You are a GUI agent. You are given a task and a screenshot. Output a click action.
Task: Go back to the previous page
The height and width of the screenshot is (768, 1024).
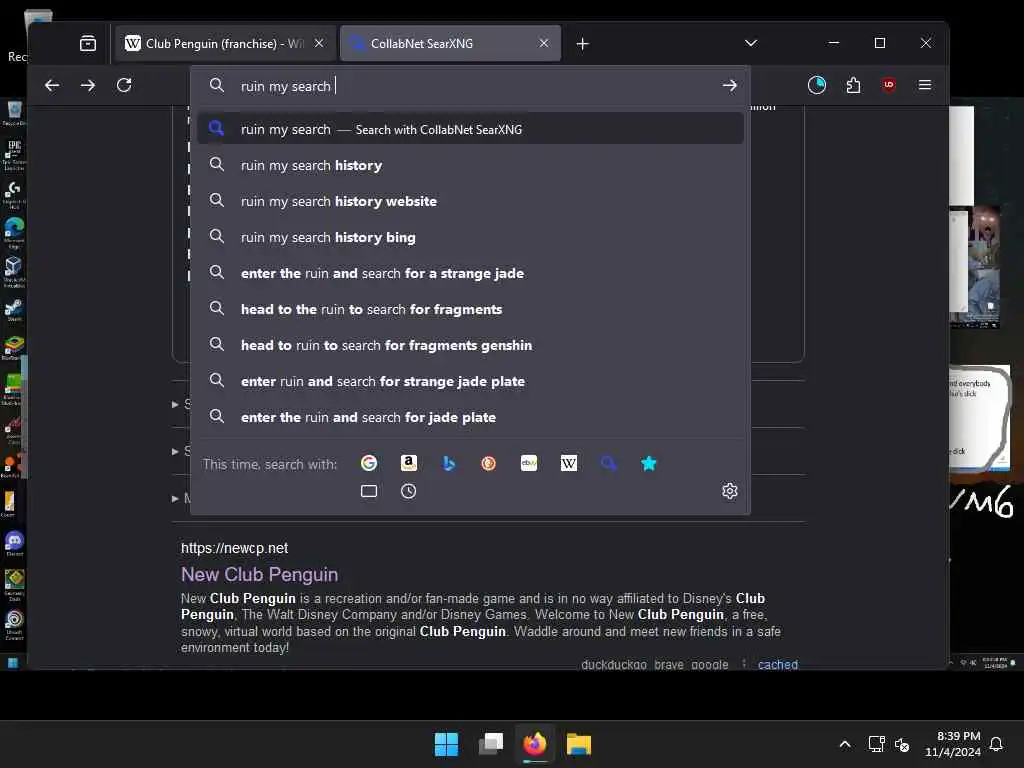pos(52,86)
